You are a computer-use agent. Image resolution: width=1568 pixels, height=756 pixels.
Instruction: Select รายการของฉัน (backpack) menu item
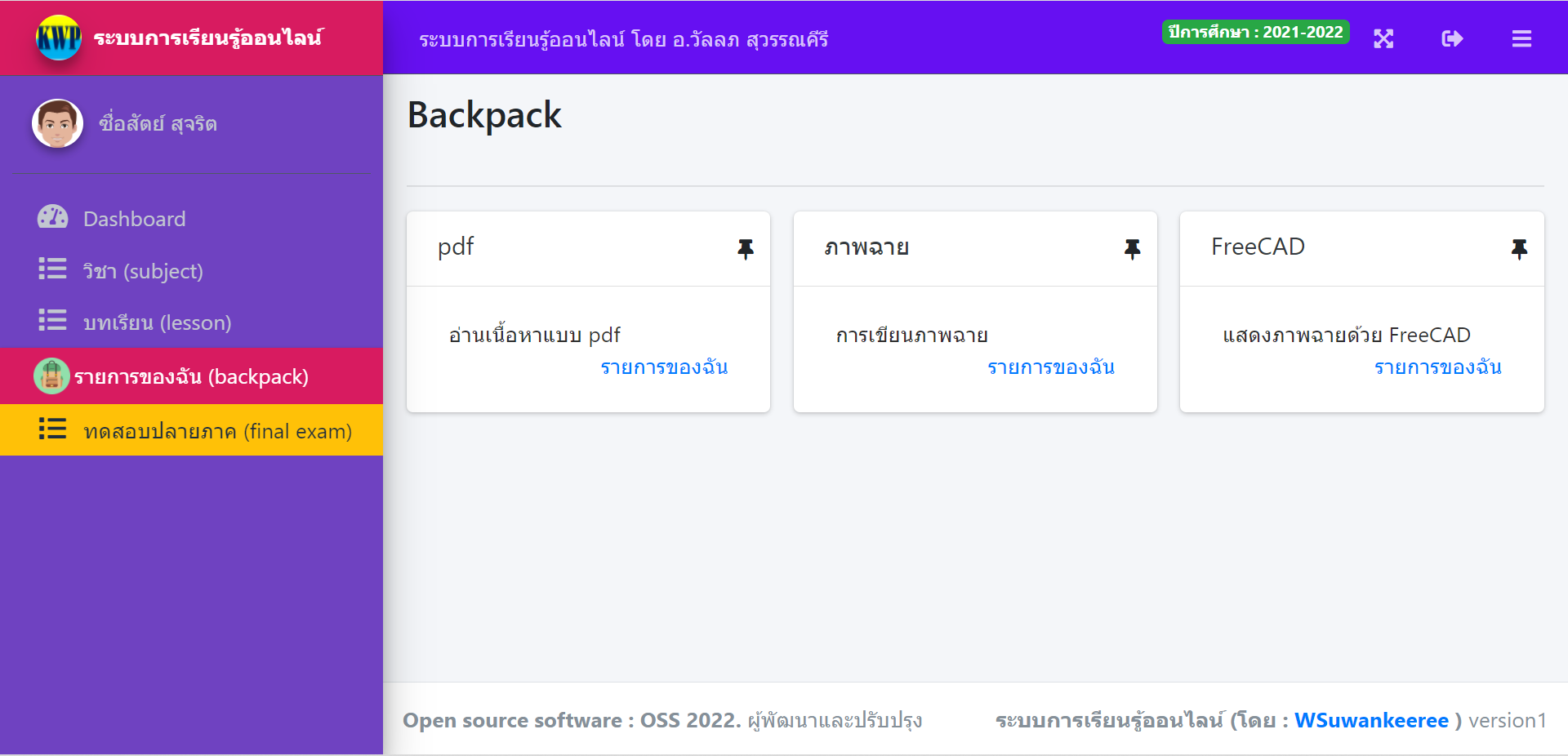pyautogui.click(x=191, y=376)
